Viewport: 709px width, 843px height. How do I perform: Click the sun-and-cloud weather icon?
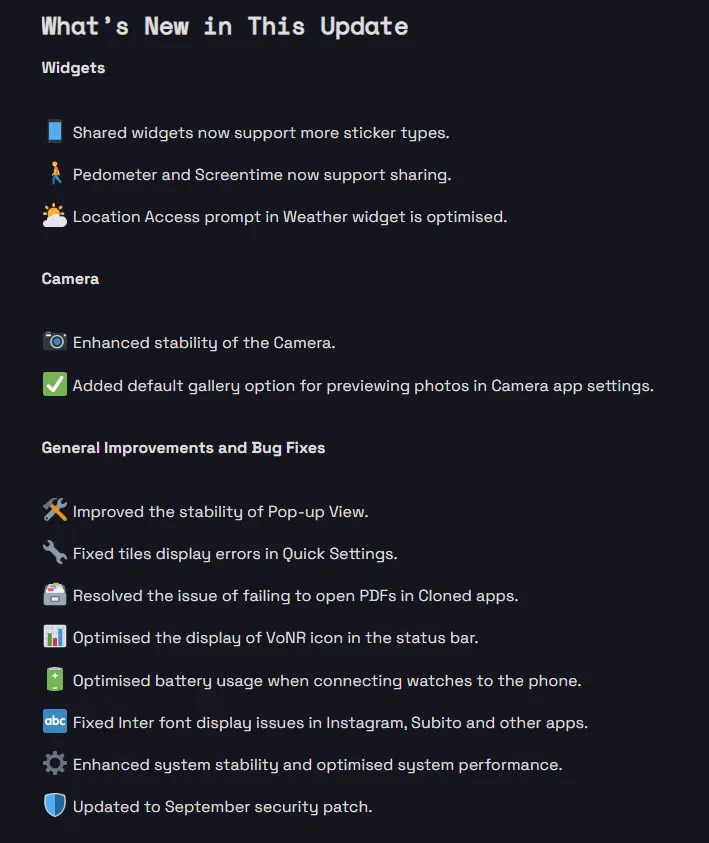(x=55, y=216)
